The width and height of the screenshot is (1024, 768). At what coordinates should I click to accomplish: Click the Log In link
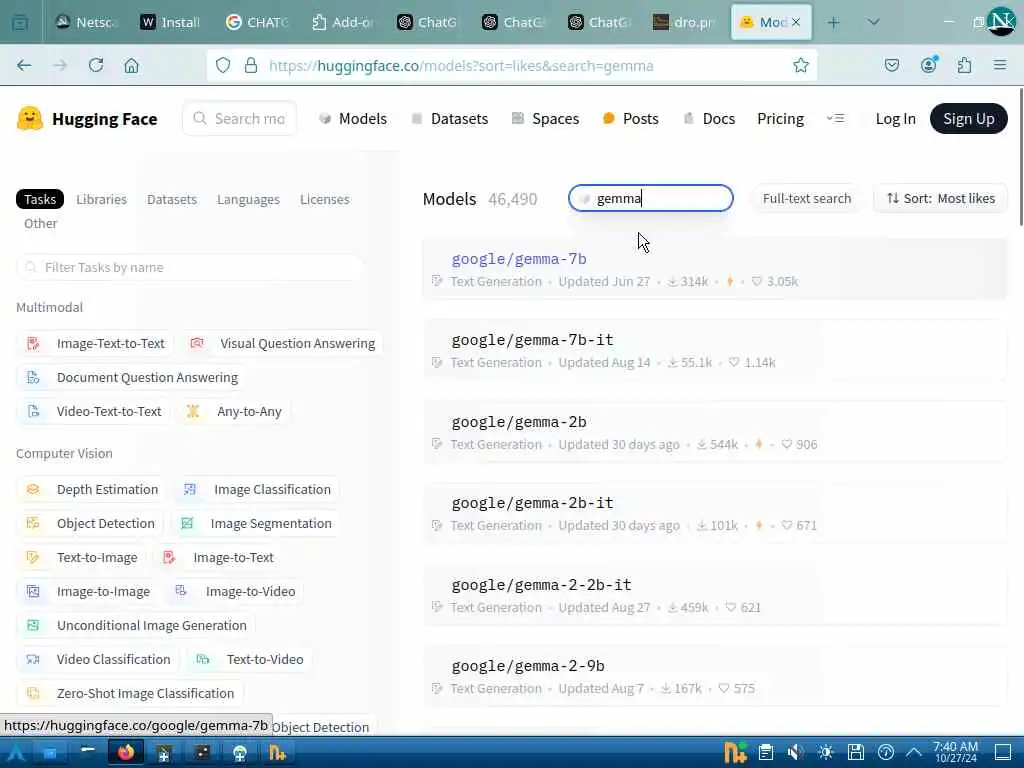click(895, 119)
